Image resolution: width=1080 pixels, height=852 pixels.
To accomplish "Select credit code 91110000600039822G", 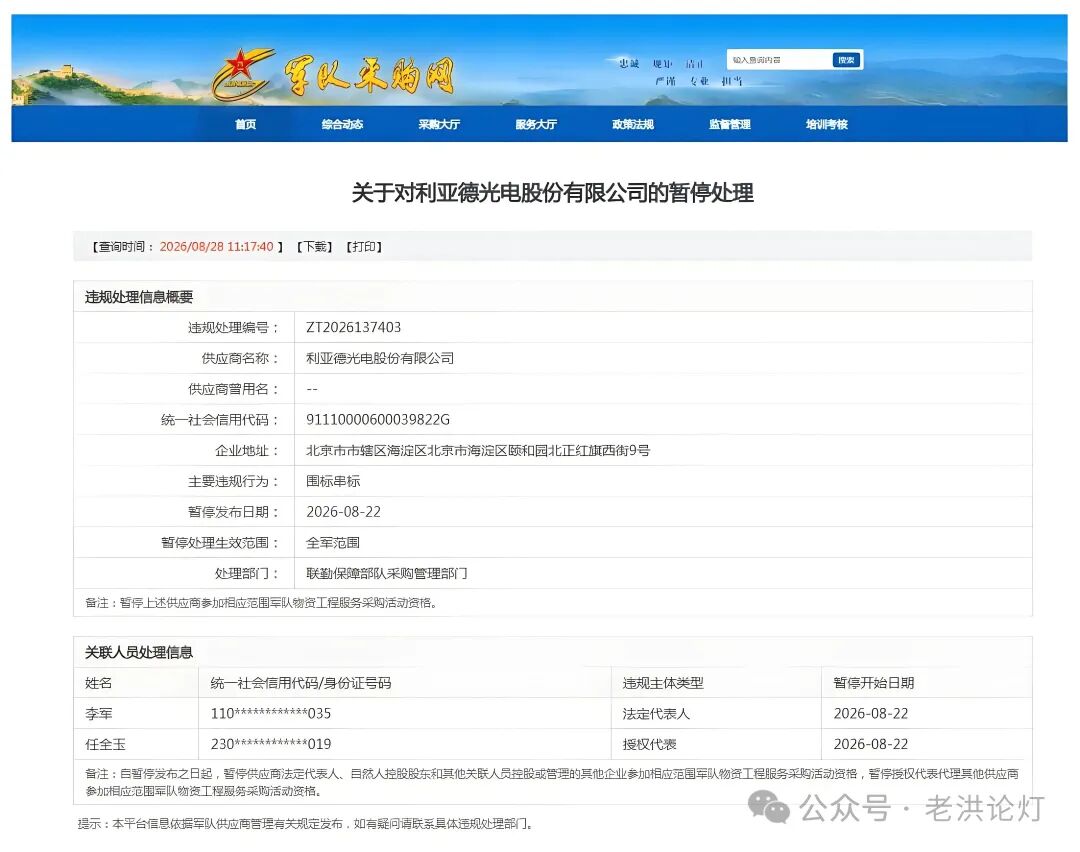I will pos(377,419).
